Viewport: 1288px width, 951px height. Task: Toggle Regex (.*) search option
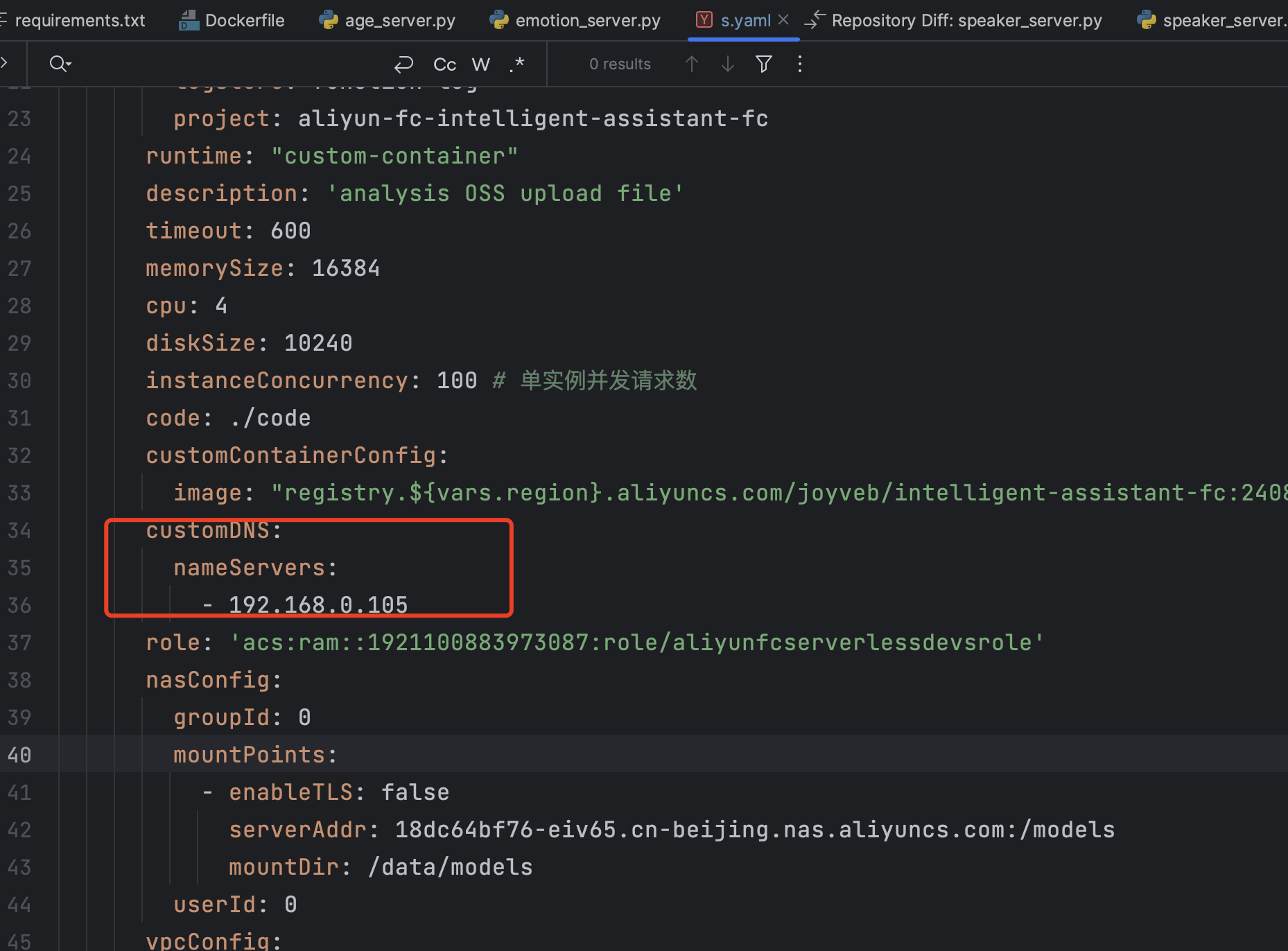tap(516, 64)
